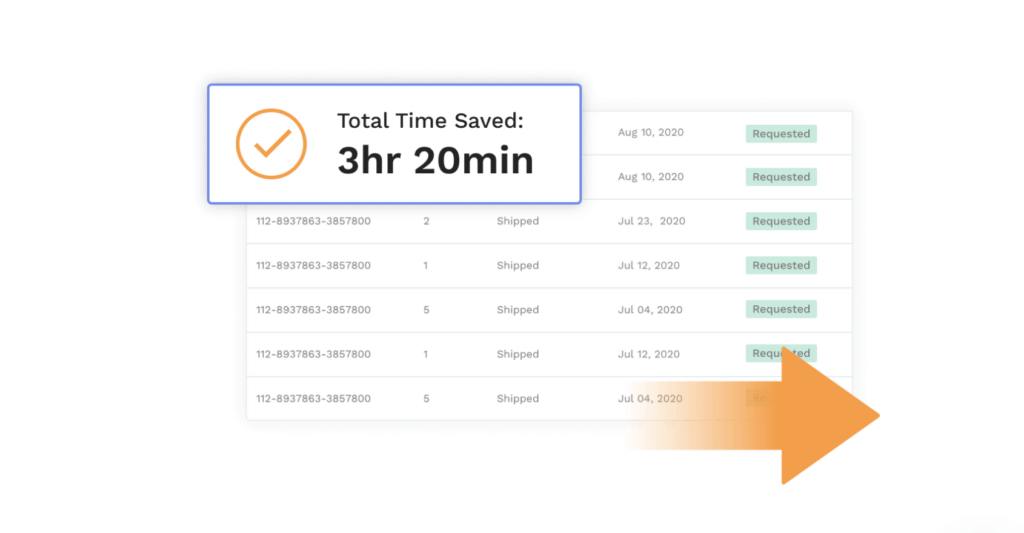The image size is (1024, 533).
Task: Click the '3hr 20min' time value
Action: 436,161
